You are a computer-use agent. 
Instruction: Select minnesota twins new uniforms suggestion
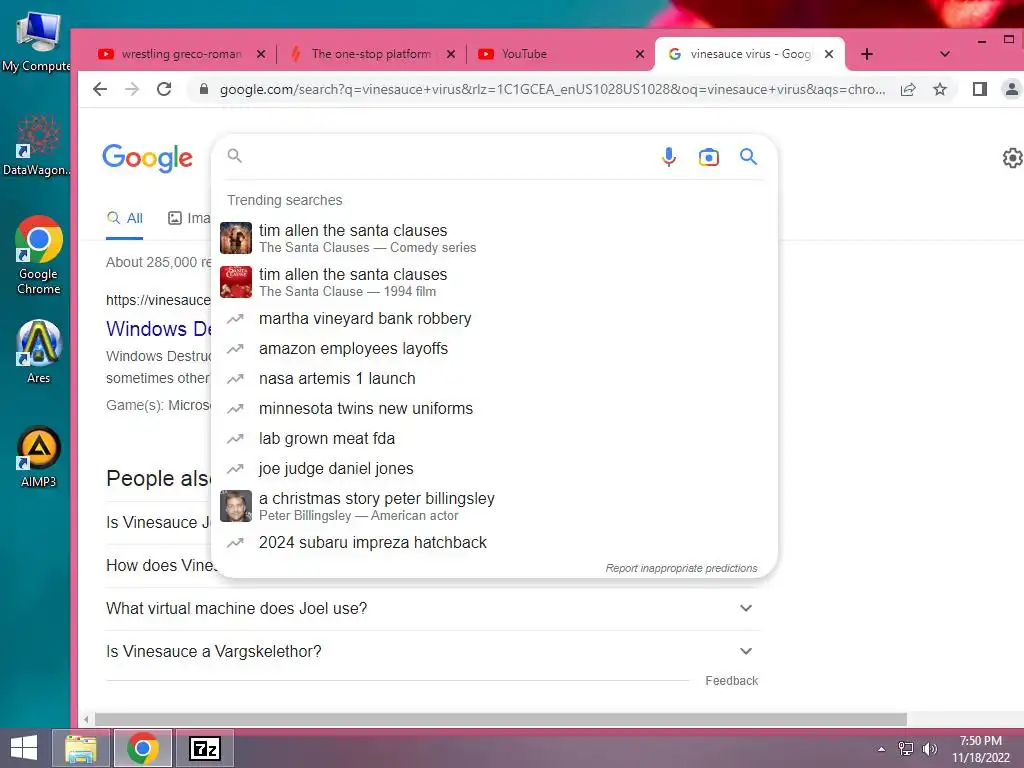(x=494, y=409)
